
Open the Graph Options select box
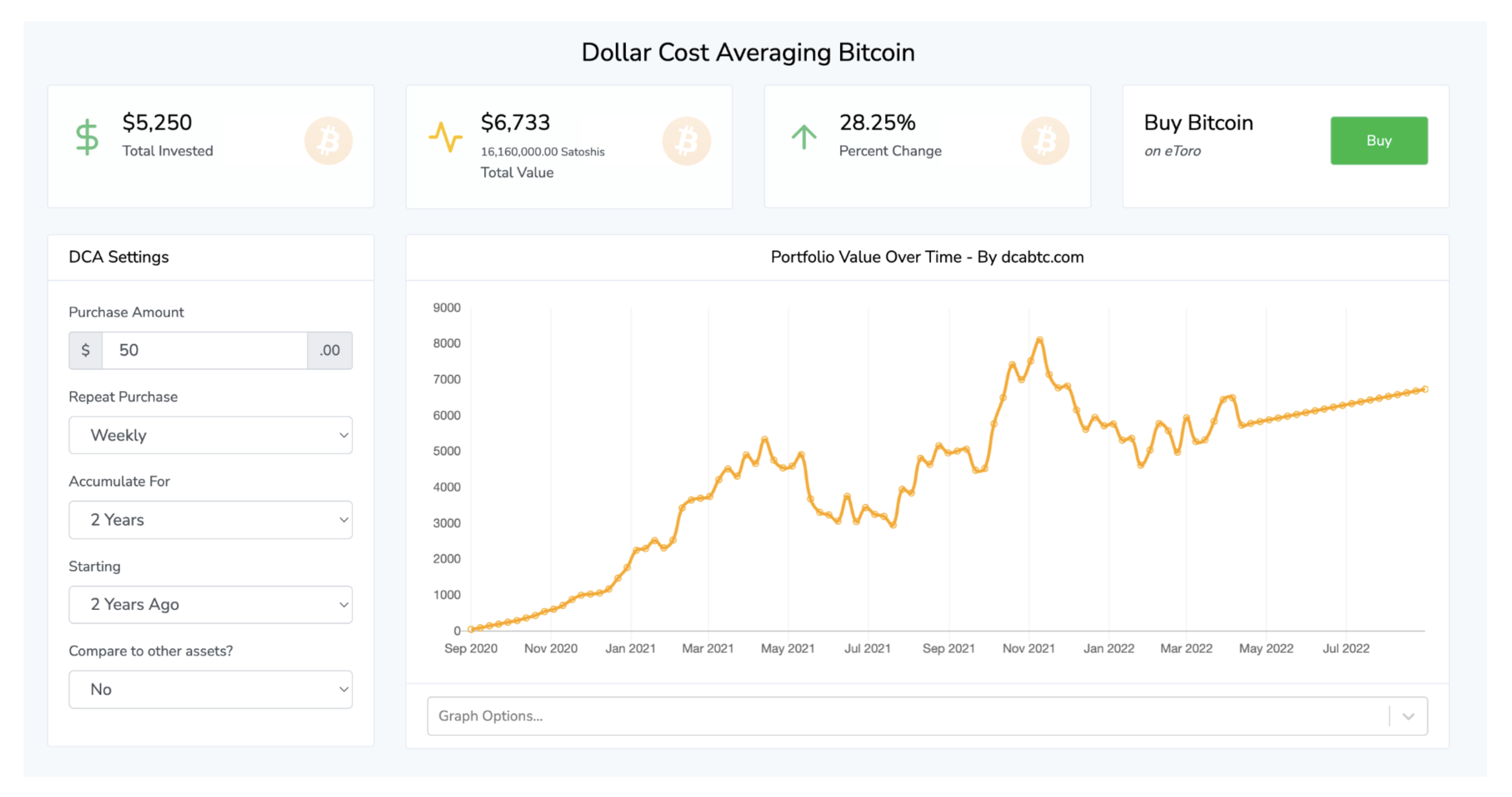909,716
